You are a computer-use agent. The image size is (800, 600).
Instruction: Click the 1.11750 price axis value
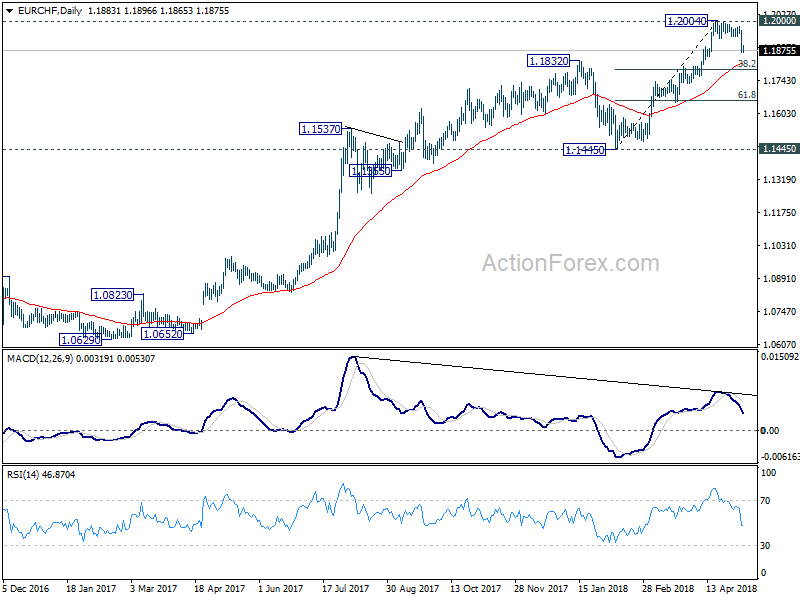pos(779,213)
